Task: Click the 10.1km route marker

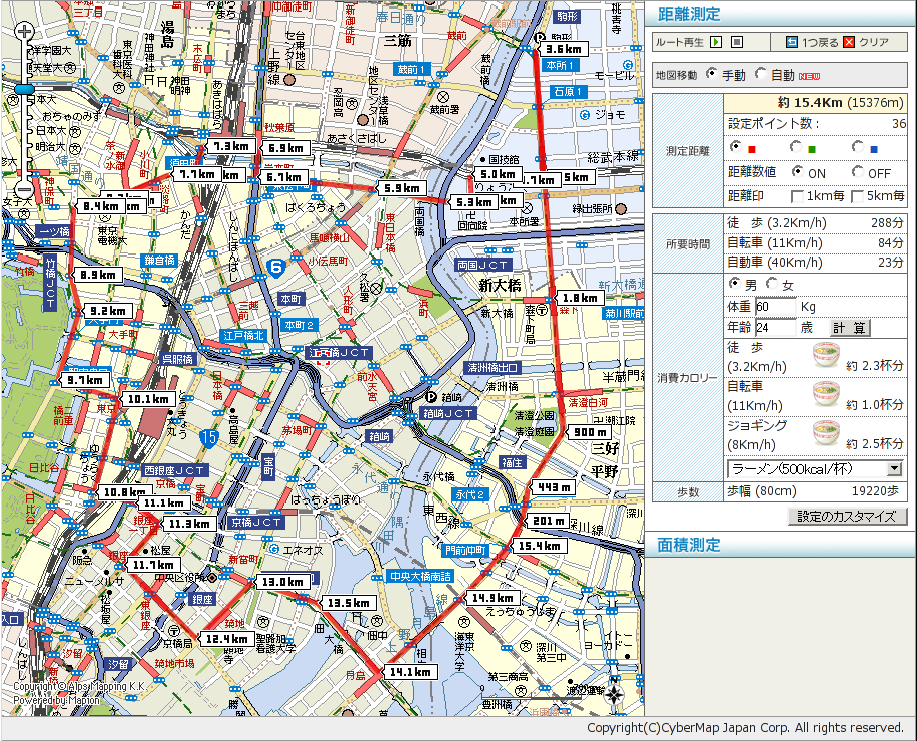Action: 148,399
